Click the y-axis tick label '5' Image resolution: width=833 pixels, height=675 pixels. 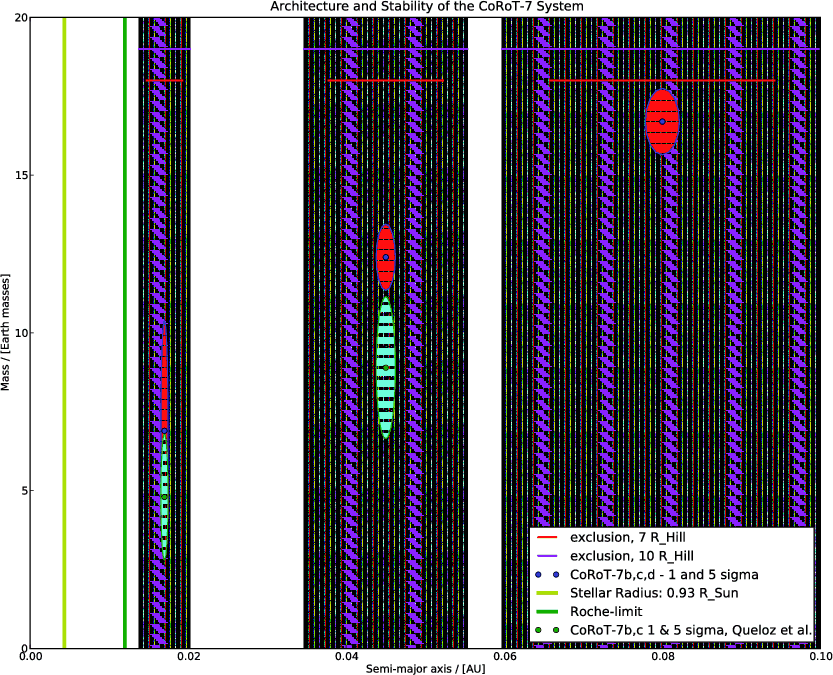click(24, 491)
